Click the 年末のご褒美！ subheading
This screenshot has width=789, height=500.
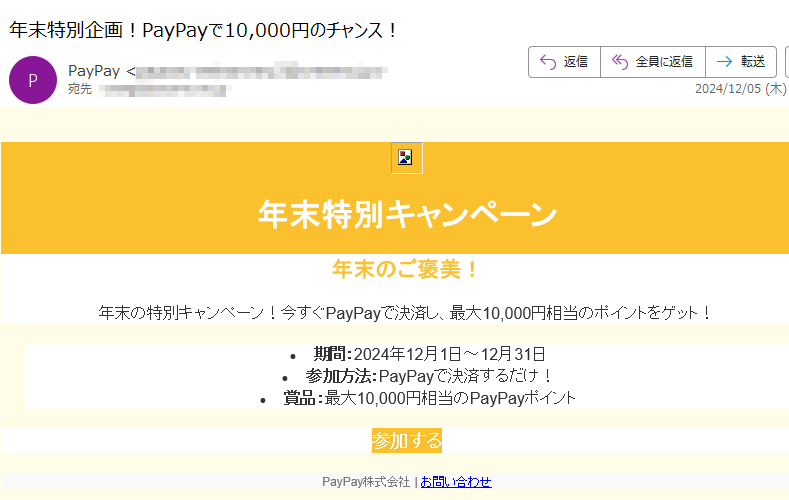click(407, 270)
